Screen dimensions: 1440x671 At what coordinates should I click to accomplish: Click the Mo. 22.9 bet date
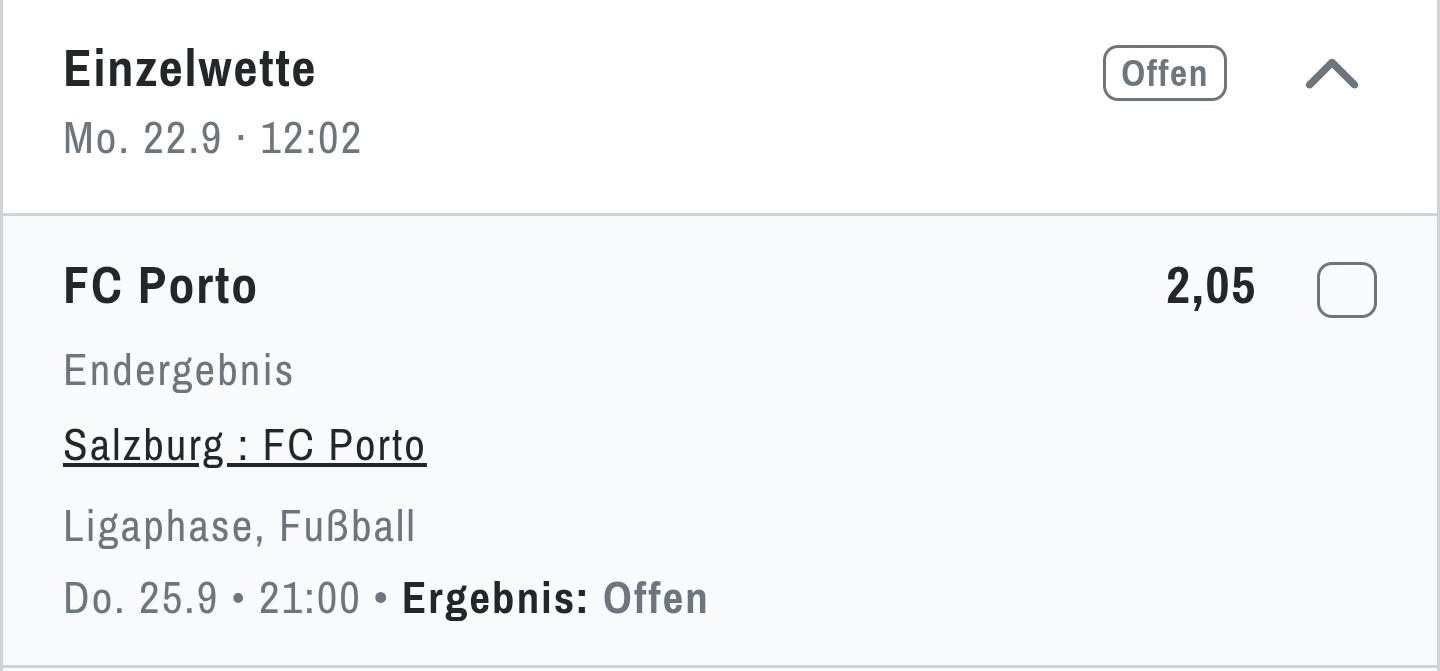[142, 138]
